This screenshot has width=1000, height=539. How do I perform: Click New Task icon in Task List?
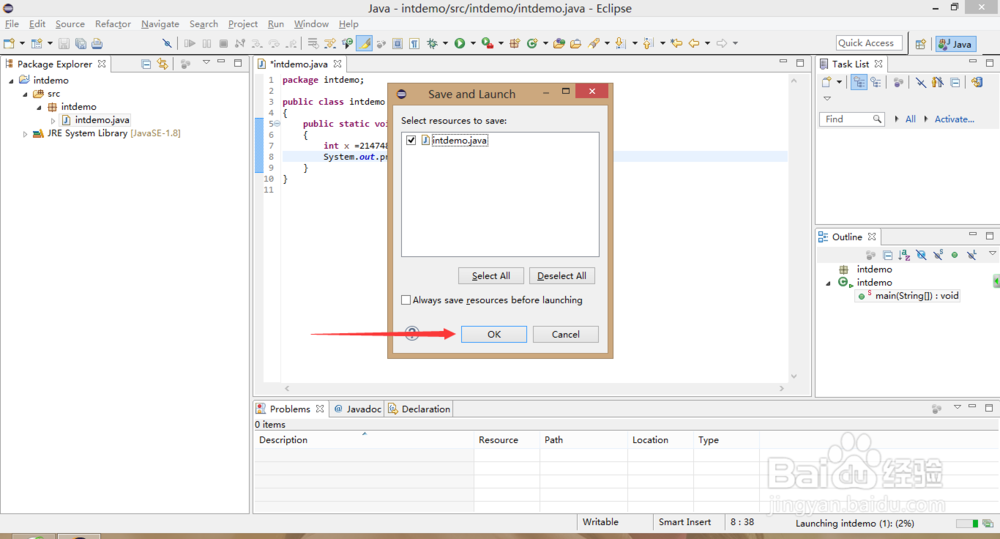tap(827, 82)
